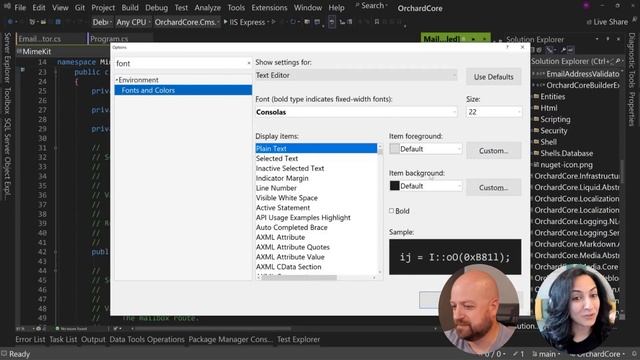Open the Extensions menu
This screenshot has height=360, width=640.
(x=269, y=7)
